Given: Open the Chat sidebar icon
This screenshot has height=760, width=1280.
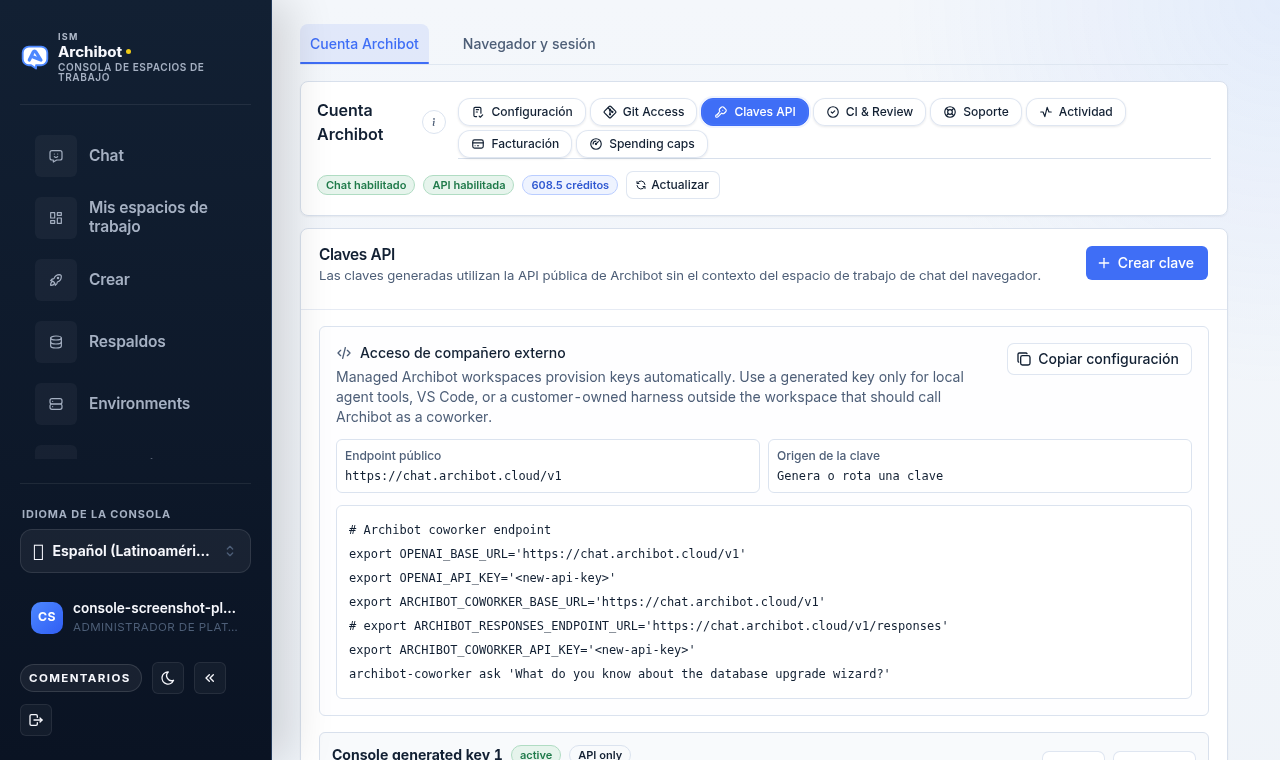Looking at the screenshot, I should pyautogui.click(x=56, y=156).
